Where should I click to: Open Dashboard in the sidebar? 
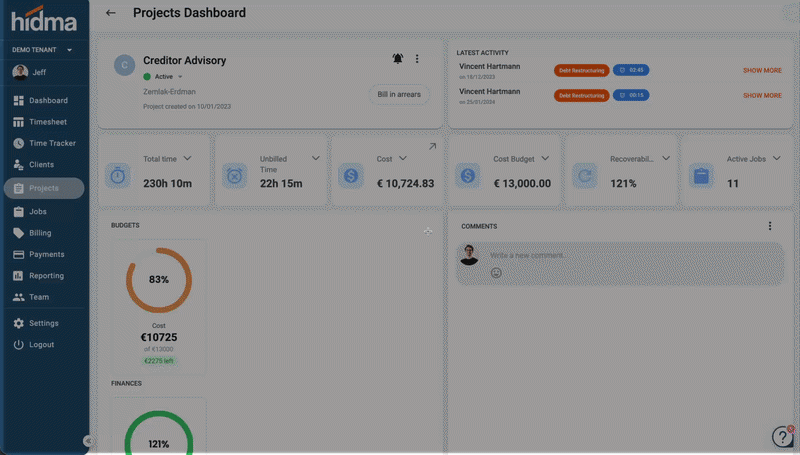(x=44, y=100)
